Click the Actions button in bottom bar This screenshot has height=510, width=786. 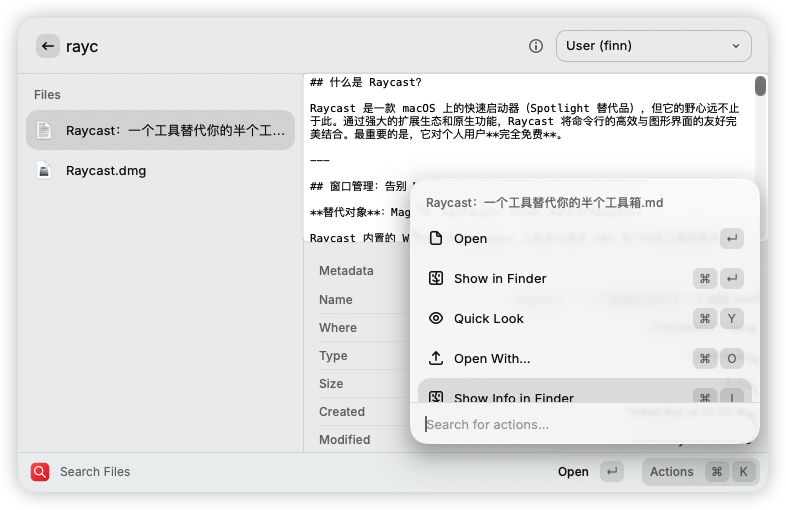[x=672, y=472]
